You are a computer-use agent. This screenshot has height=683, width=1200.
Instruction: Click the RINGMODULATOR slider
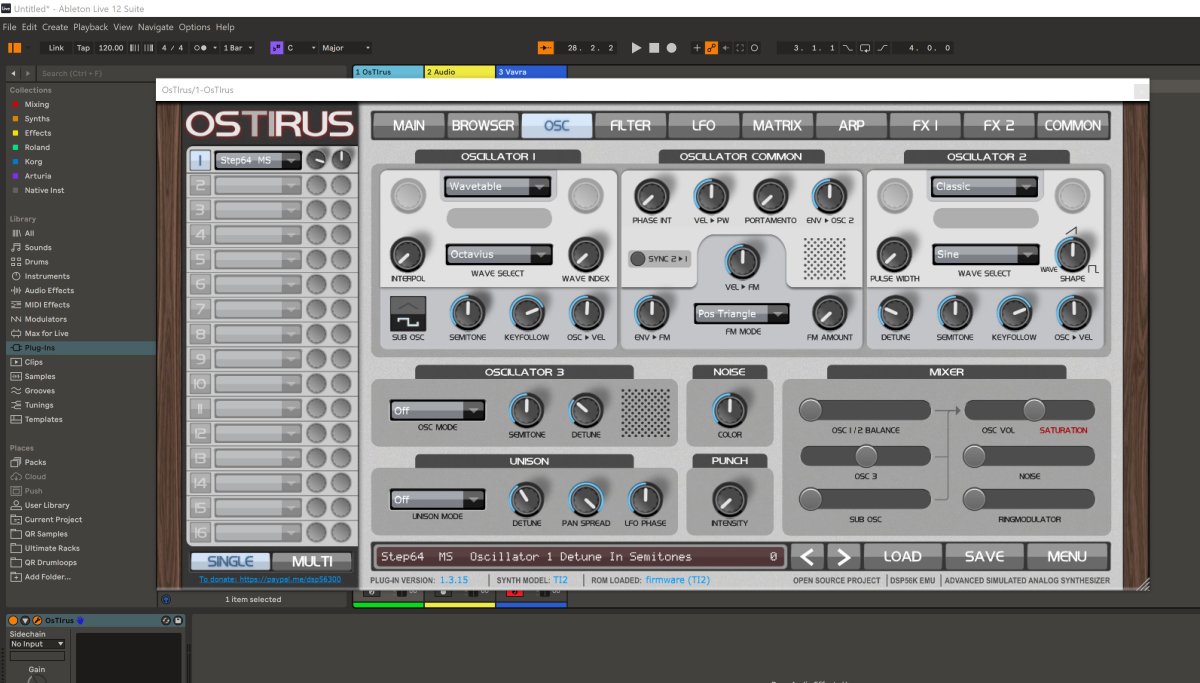point(1029,499)
